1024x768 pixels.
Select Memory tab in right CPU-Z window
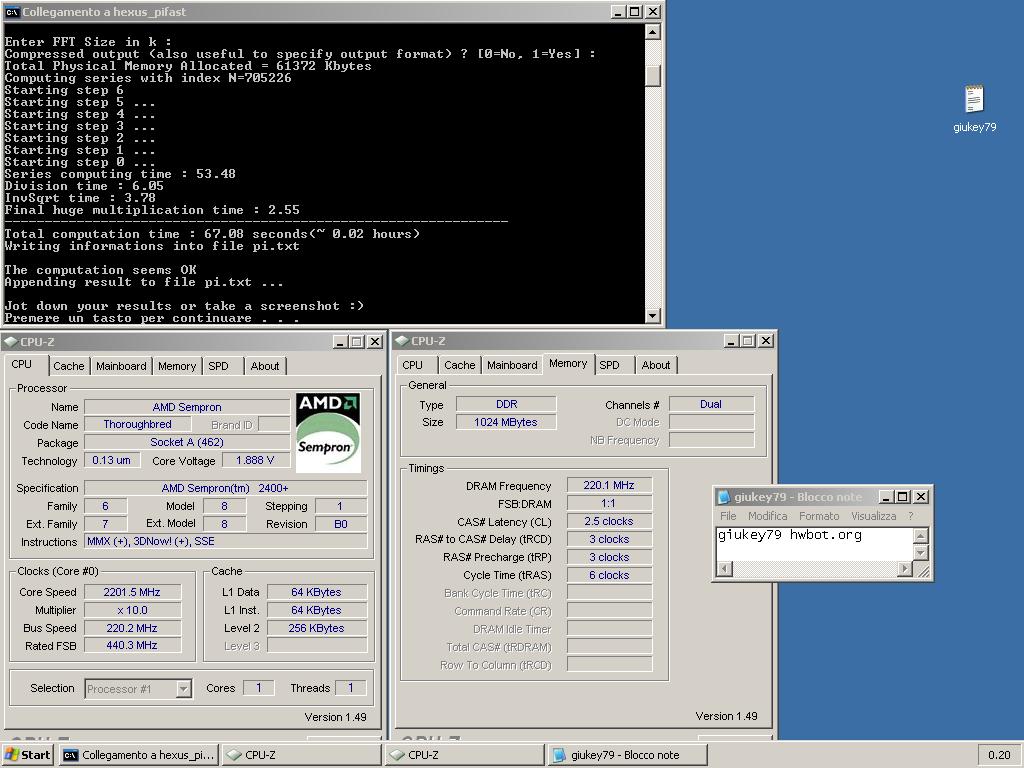pyautogui.click(x=568, y=364)
